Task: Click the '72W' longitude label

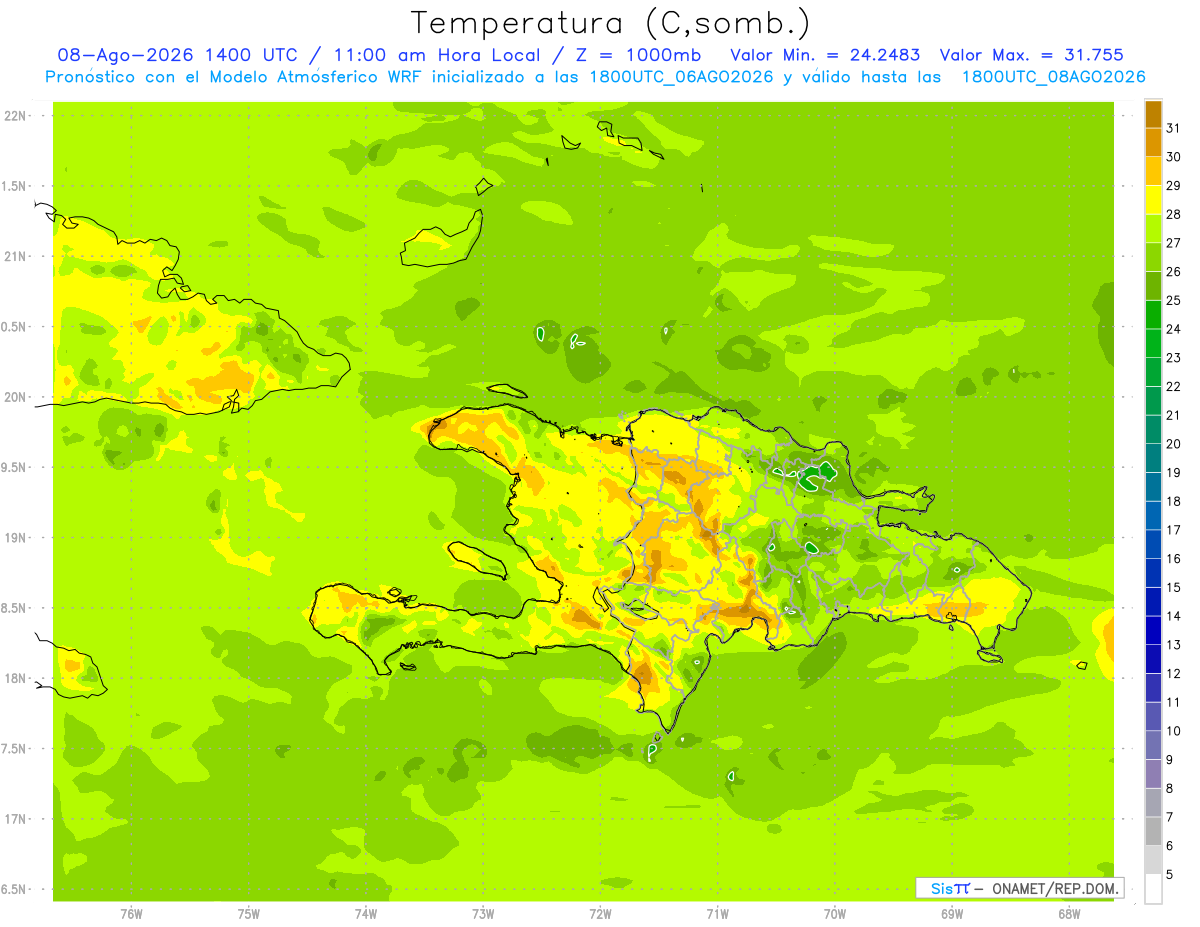Action: [x=600, y=914]
